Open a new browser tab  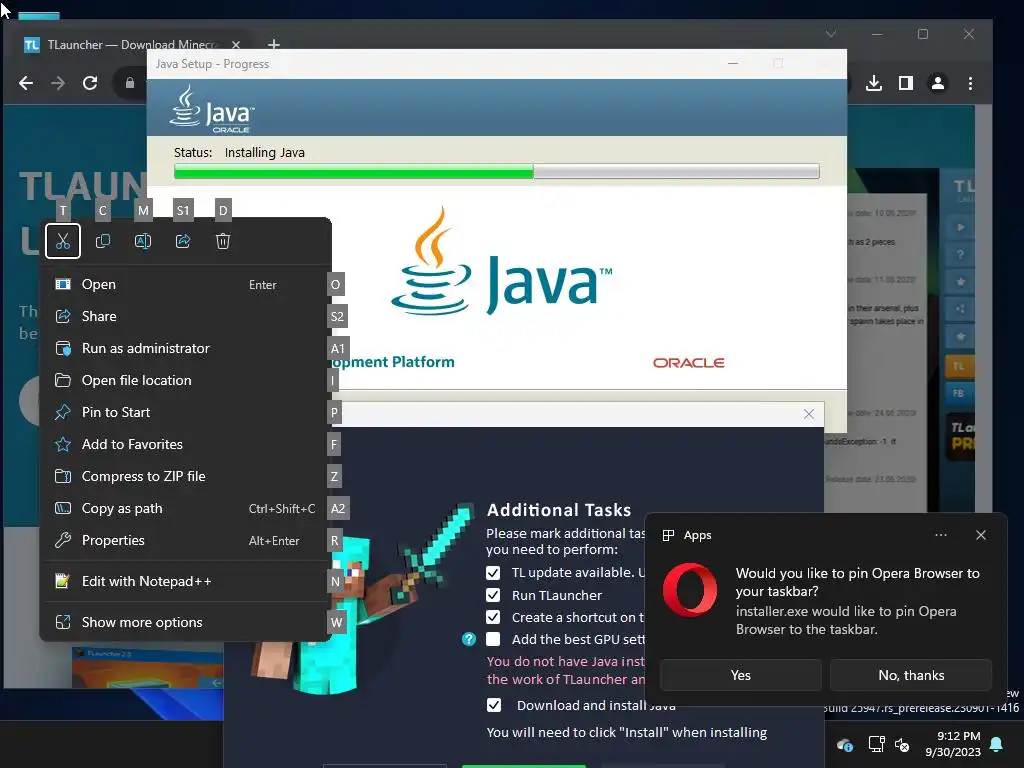point(274,44)
